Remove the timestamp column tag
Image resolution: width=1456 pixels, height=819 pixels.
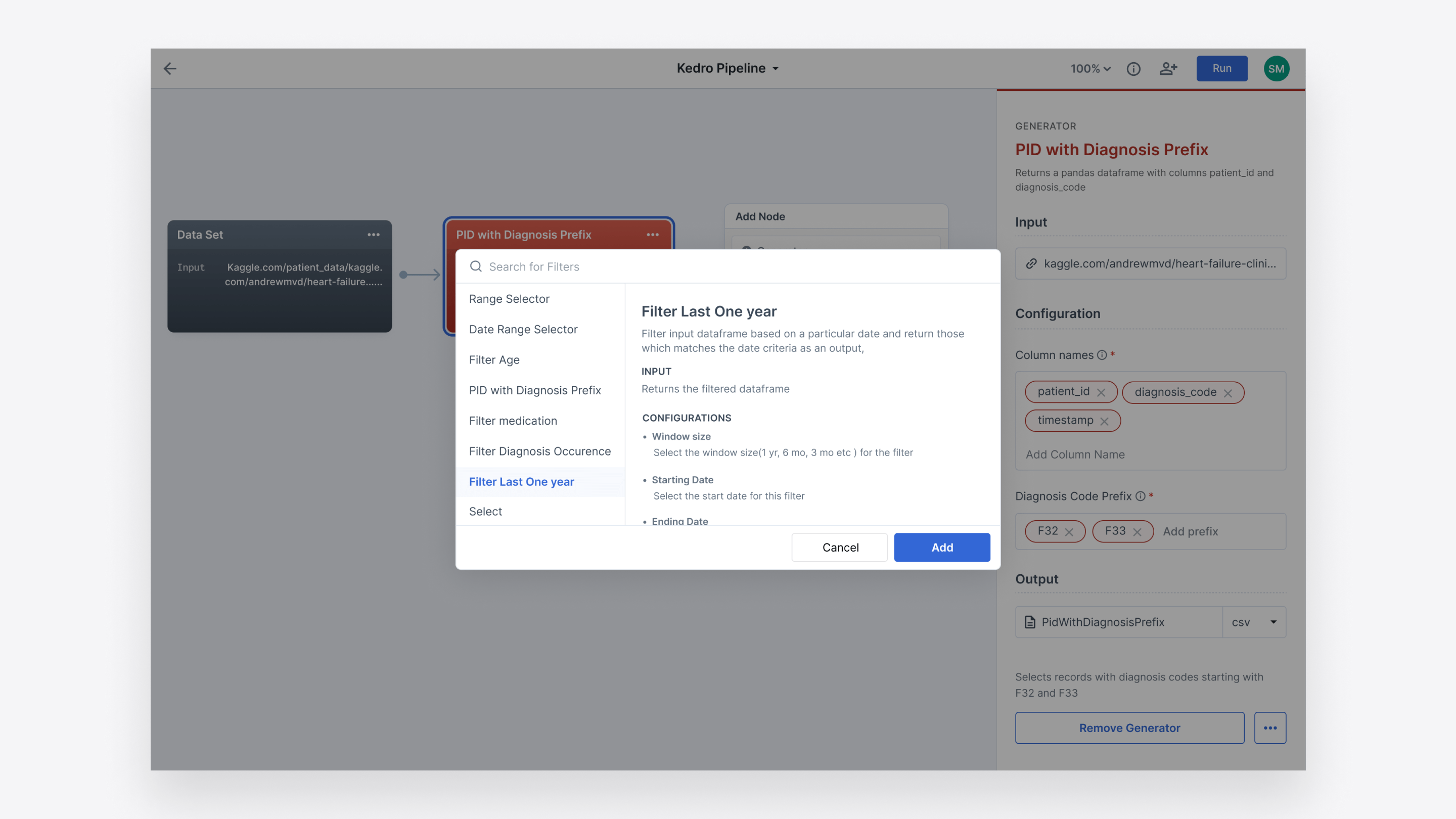[x=1104, y=421]
